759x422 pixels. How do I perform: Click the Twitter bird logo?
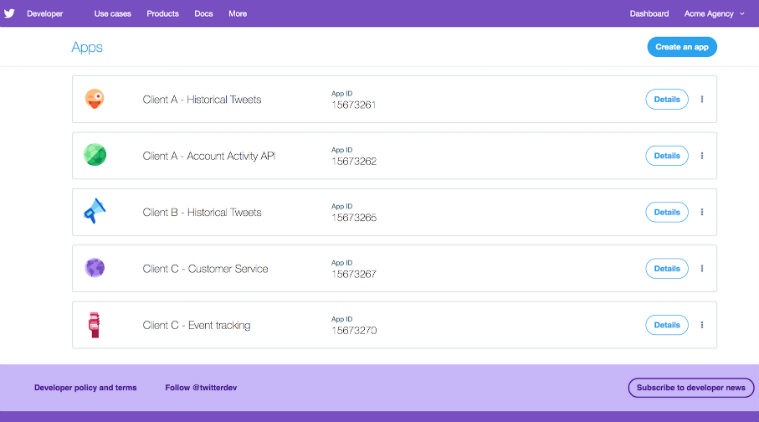tap(10, 13)
